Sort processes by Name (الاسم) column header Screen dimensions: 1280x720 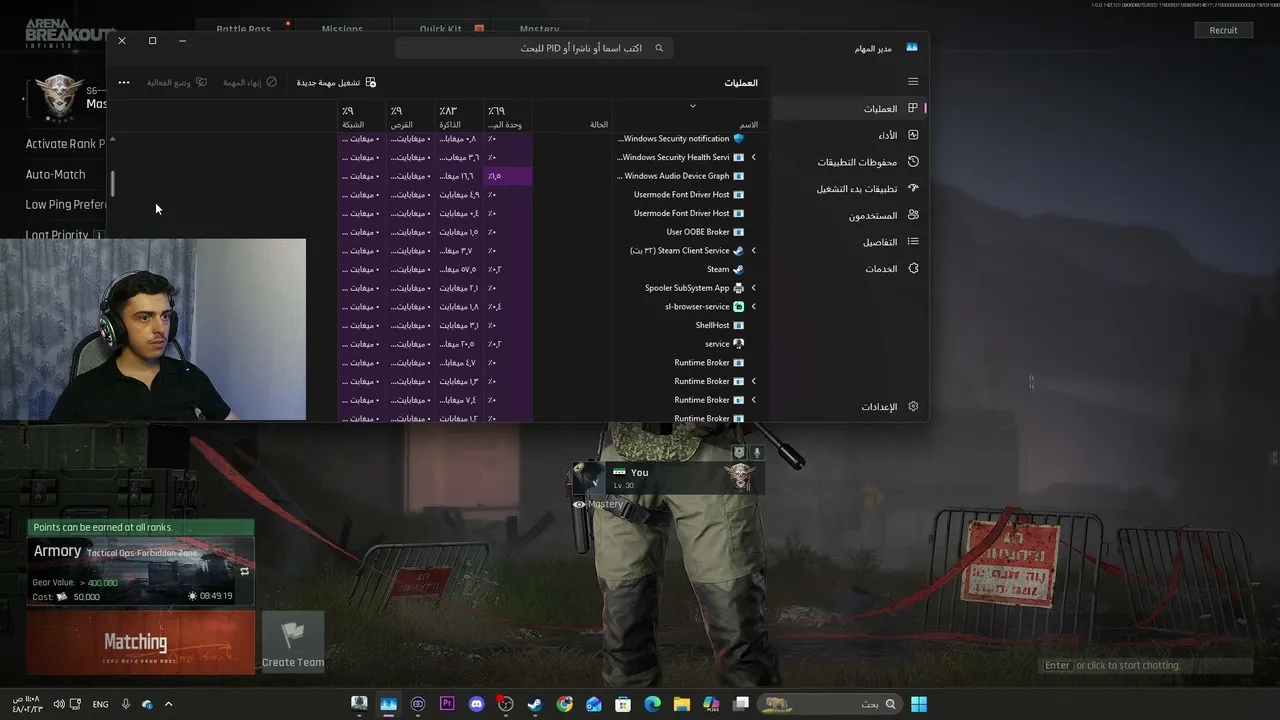[x=690, y=117]
